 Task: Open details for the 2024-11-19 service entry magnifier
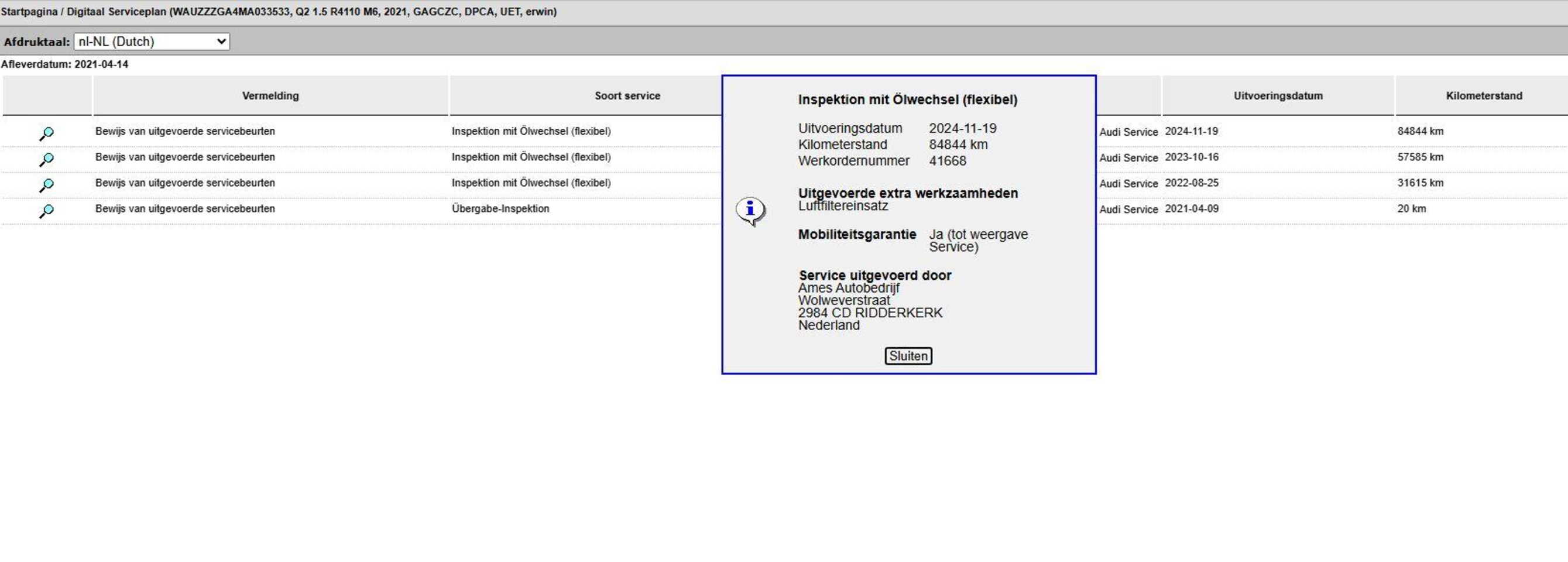(x=46, y=133)
